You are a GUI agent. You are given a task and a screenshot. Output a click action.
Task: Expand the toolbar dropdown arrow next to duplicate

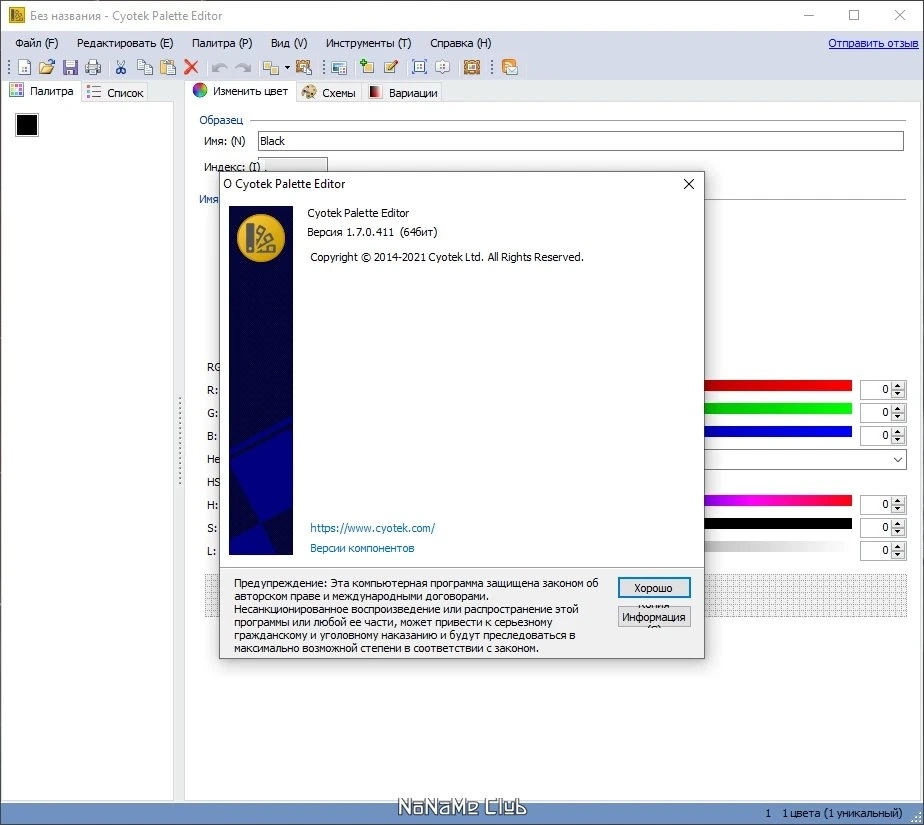pyautogui.click(x=287, y=67)
